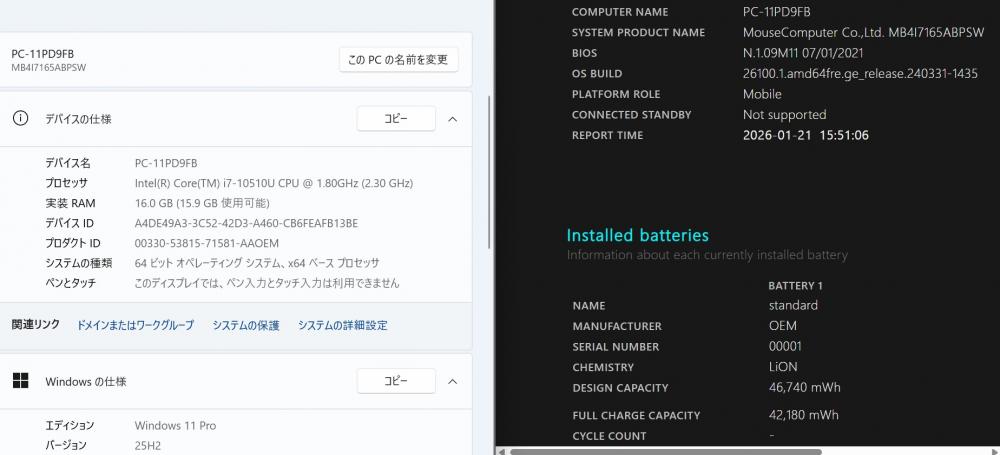The width and height of the screenshot is (1000, 455).
Task: Click the horizontal scrollbar left arrow
Action: click(503, 451)
